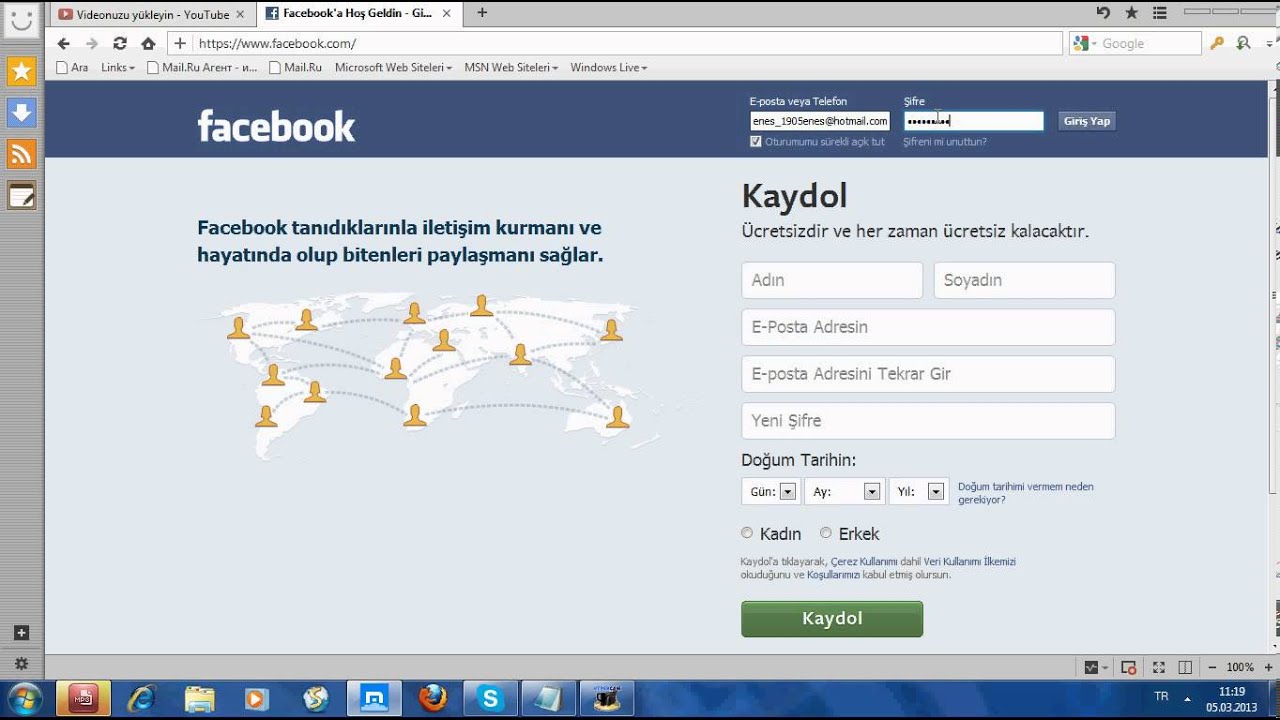Open the SkyNote notepad sidebar panel
The width and height of the screenshot is (1280, 720).
click(x=21, y=196)
